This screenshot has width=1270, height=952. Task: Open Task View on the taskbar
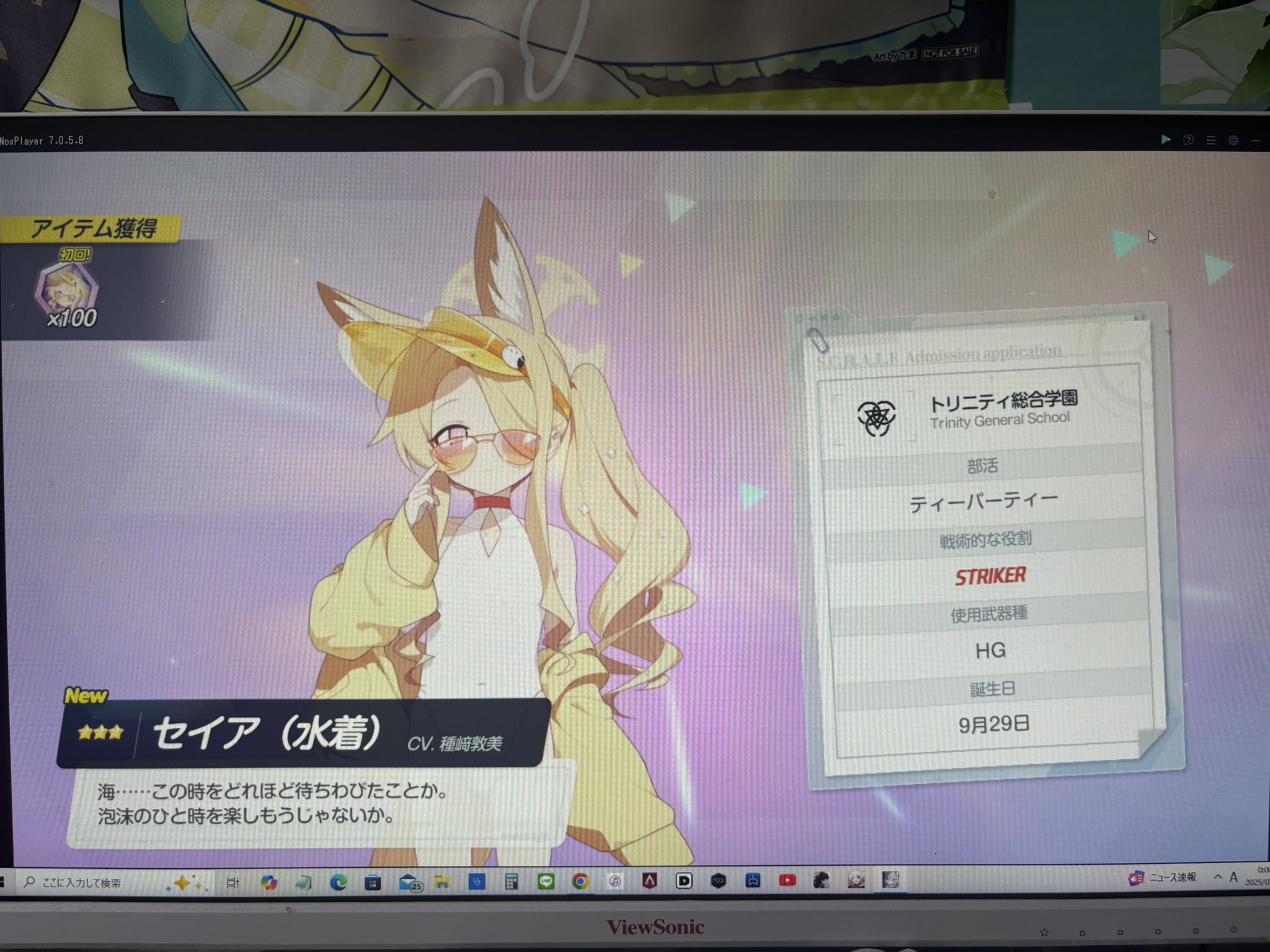coord(233,883)
